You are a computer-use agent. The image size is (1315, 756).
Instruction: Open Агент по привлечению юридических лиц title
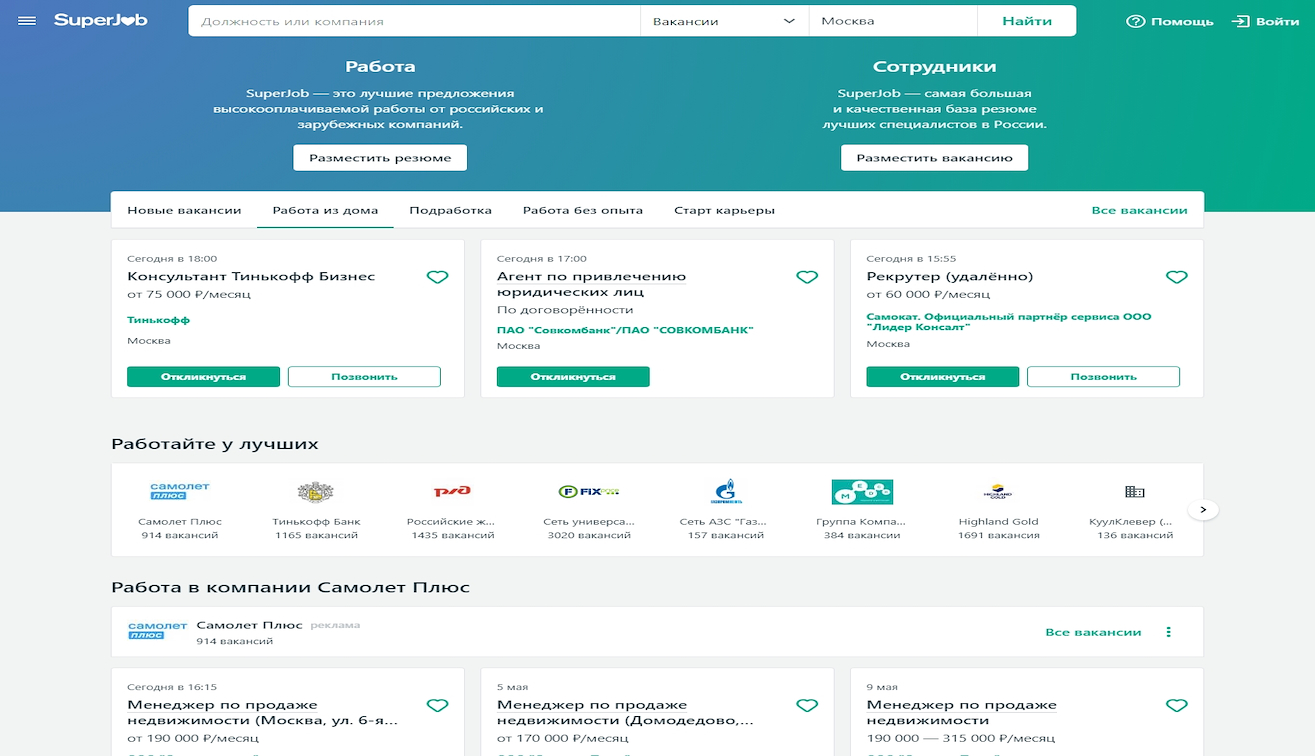click(x=591, y=284)
